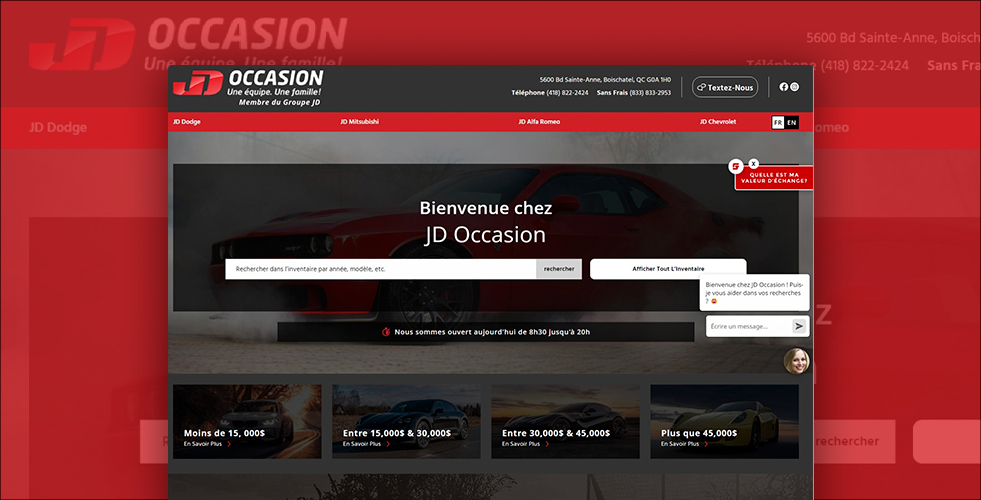Close the trade-in value widget
Screen dimensions: 981x500
coord(754,163)
